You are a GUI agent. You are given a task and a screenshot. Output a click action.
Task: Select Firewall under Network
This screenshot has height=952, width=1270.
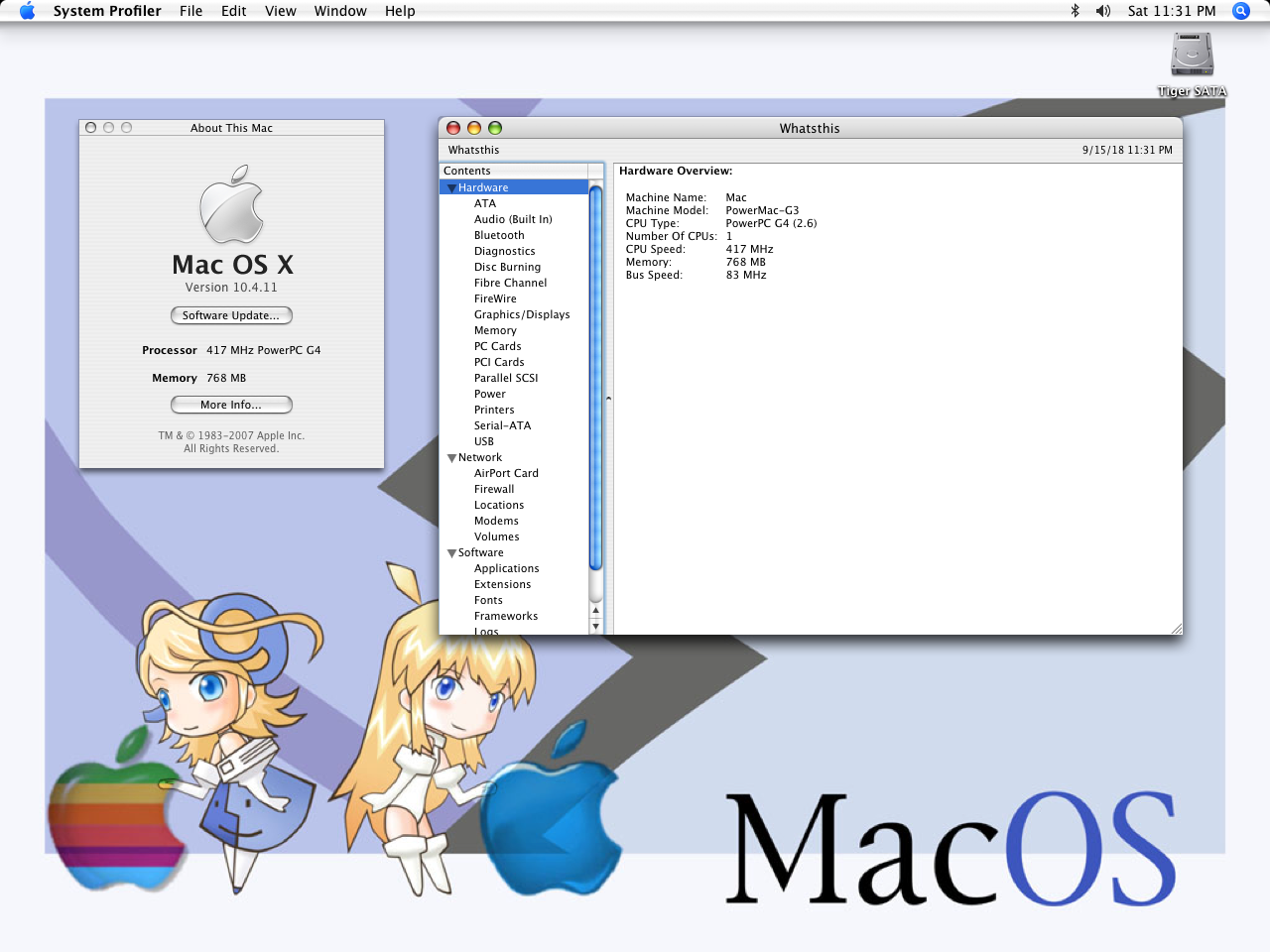click(x=494, y=489)
